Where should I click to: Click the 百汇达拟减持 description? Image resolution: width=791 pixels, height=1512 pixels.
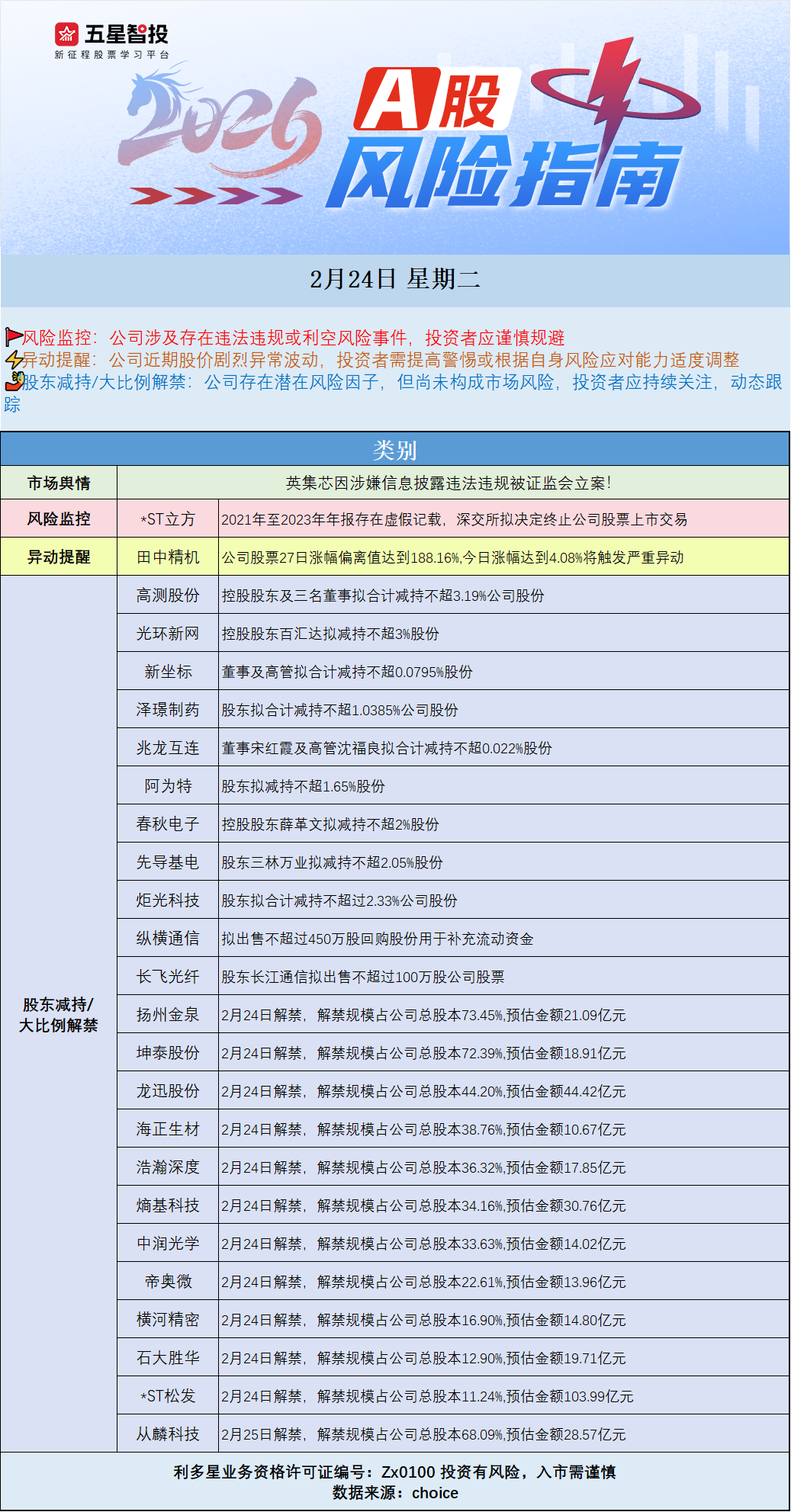click(x=330, y=634)
